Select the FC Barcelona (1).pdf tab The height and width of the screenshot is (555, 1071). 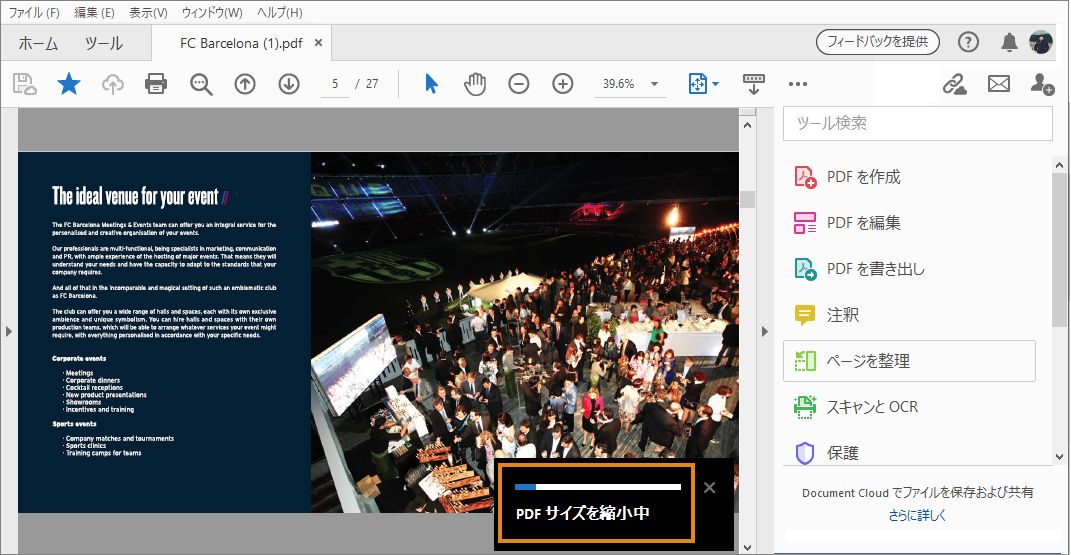point(241,43)
